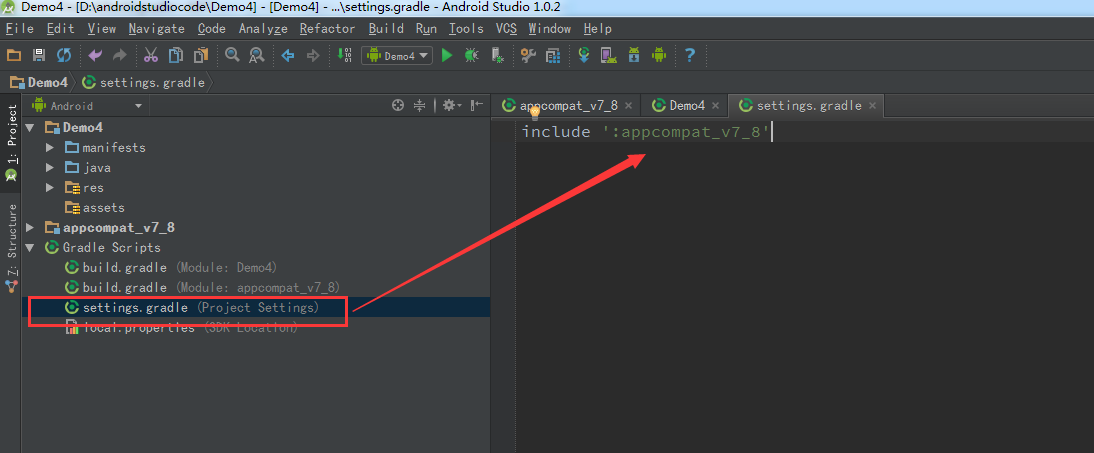Viewport: 1094px width, 453px height.
Task: Run the app with green play icon
Action: 447,55
